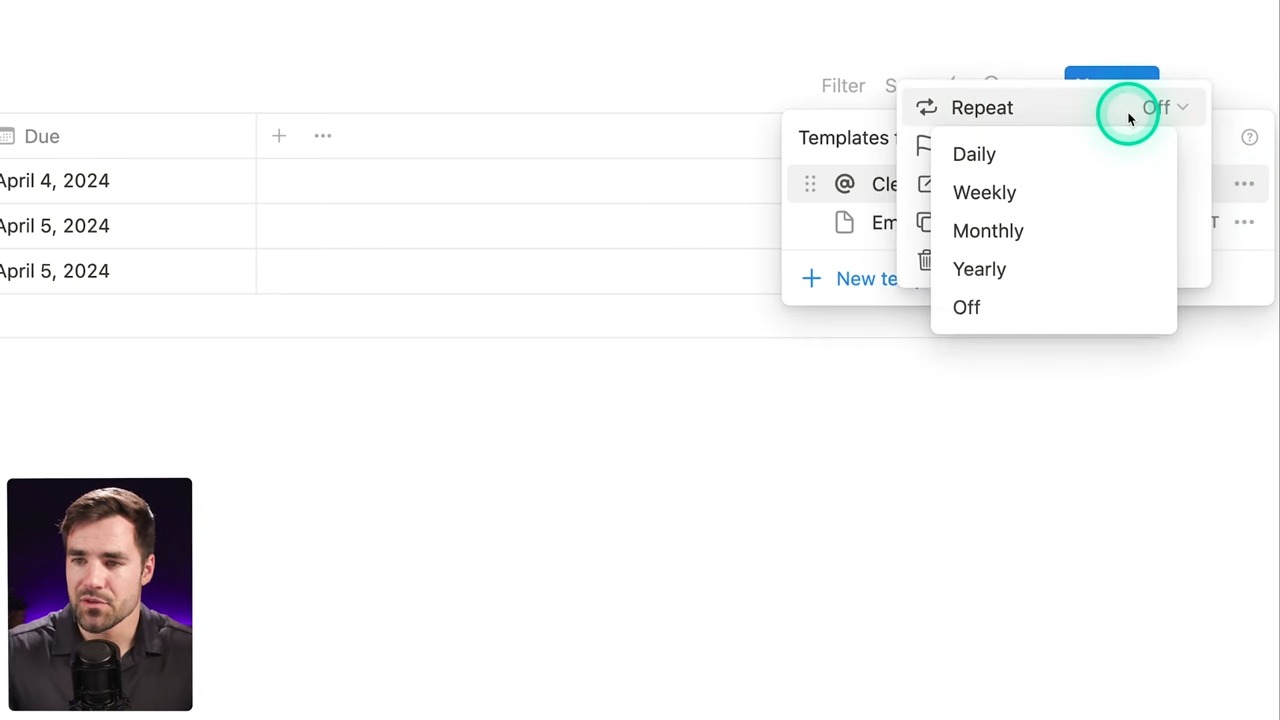Click the page icon of second template

click(844, 222)
